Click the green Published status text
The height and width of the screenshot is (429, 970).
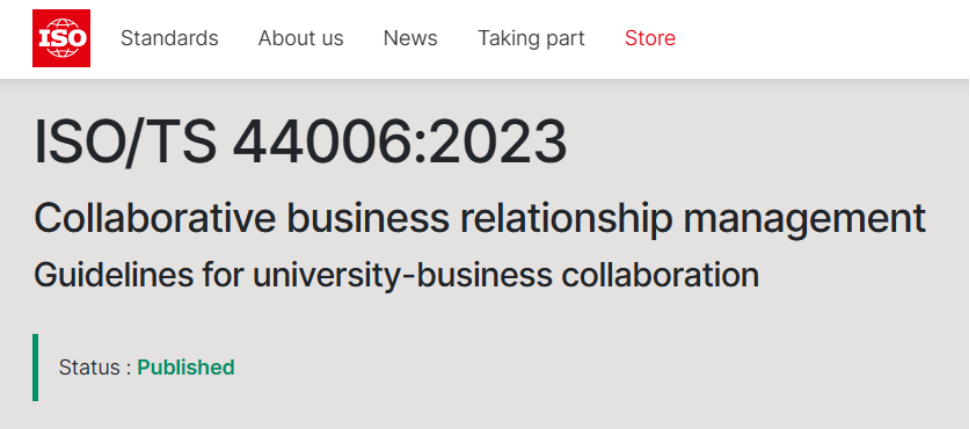click(186, 367)
